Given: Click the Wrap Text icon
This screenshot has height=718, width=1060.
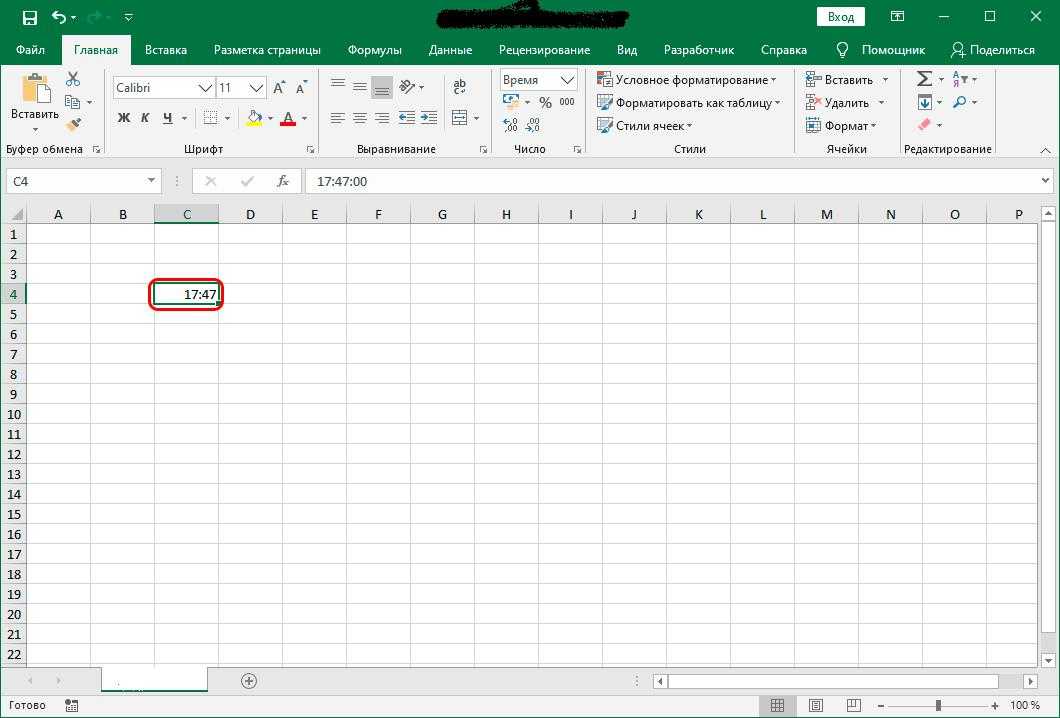Looking at the screenshot, I should coord(459,88).
